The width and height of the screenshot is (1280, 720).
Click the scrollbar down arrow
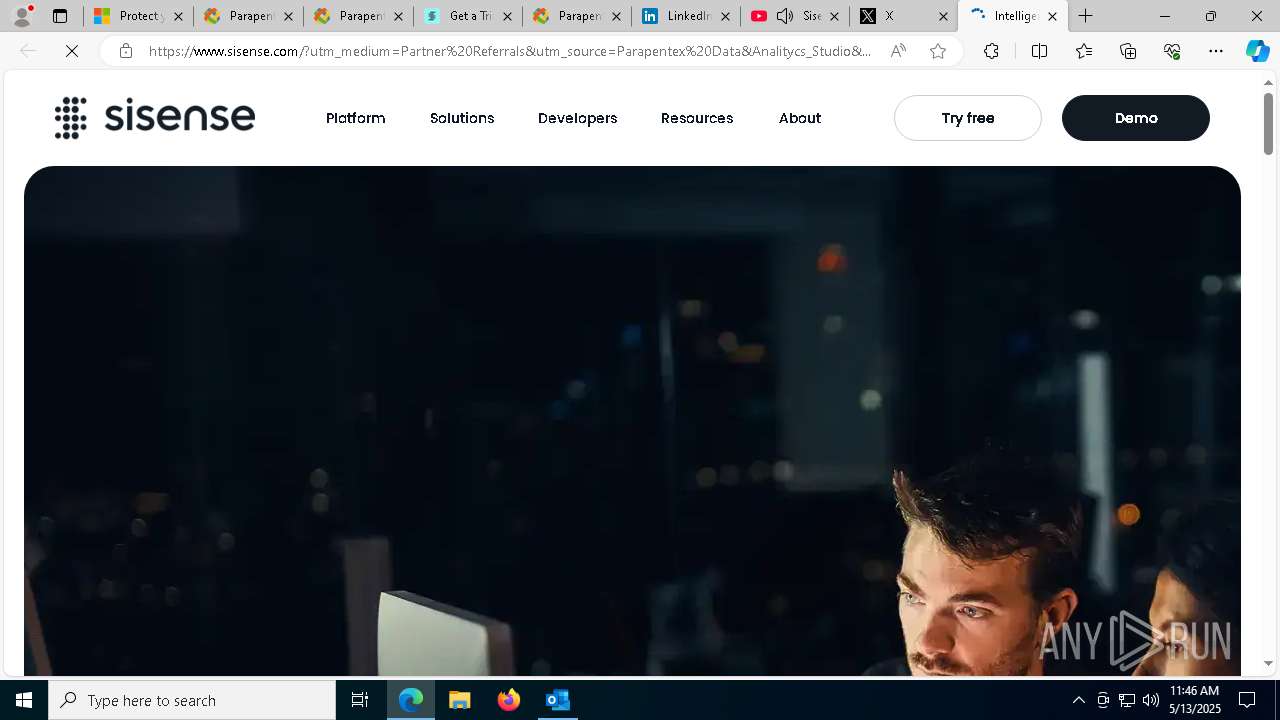pos(1268,663)
